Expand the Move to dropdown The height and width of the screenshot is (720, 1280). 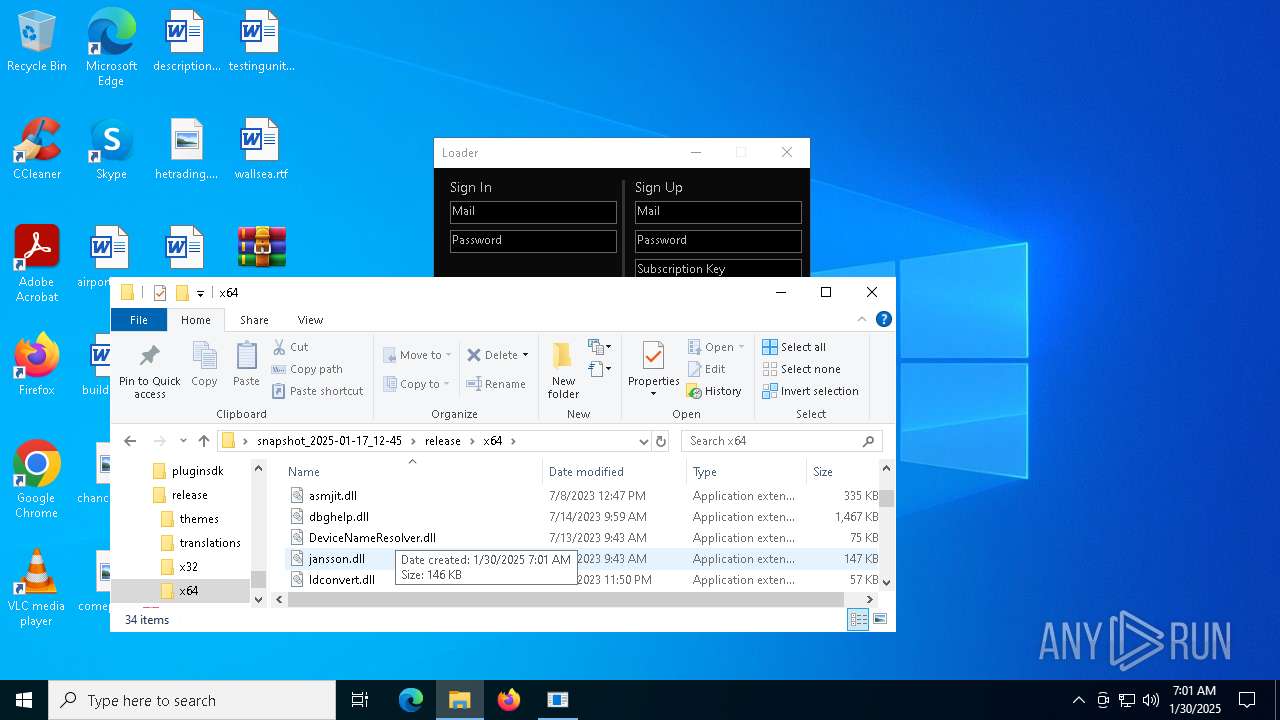(448, 355)
